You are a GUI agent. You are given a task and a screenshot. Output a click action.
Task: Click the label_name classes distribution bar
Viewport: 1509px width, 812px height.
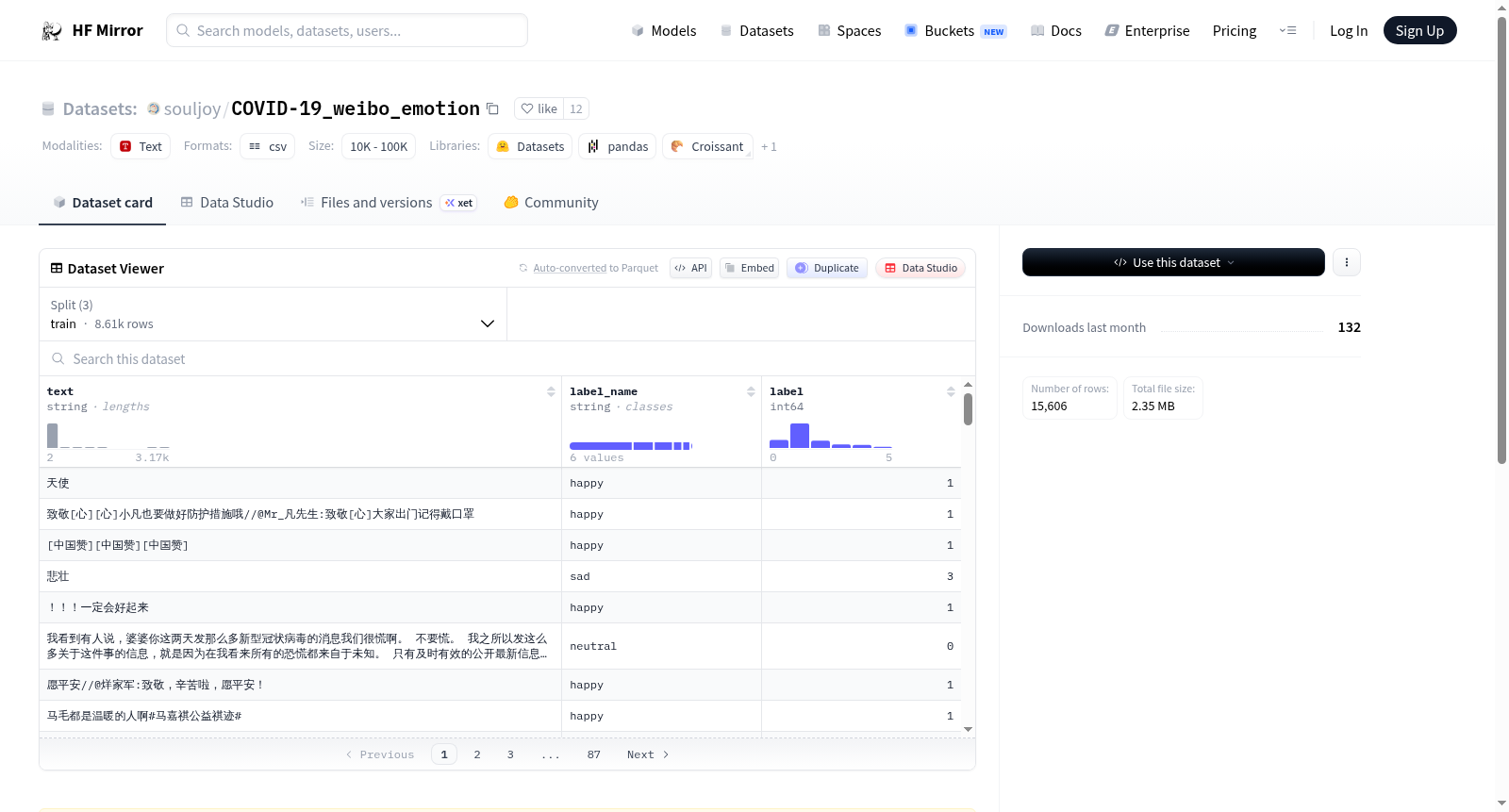(631, 445)
